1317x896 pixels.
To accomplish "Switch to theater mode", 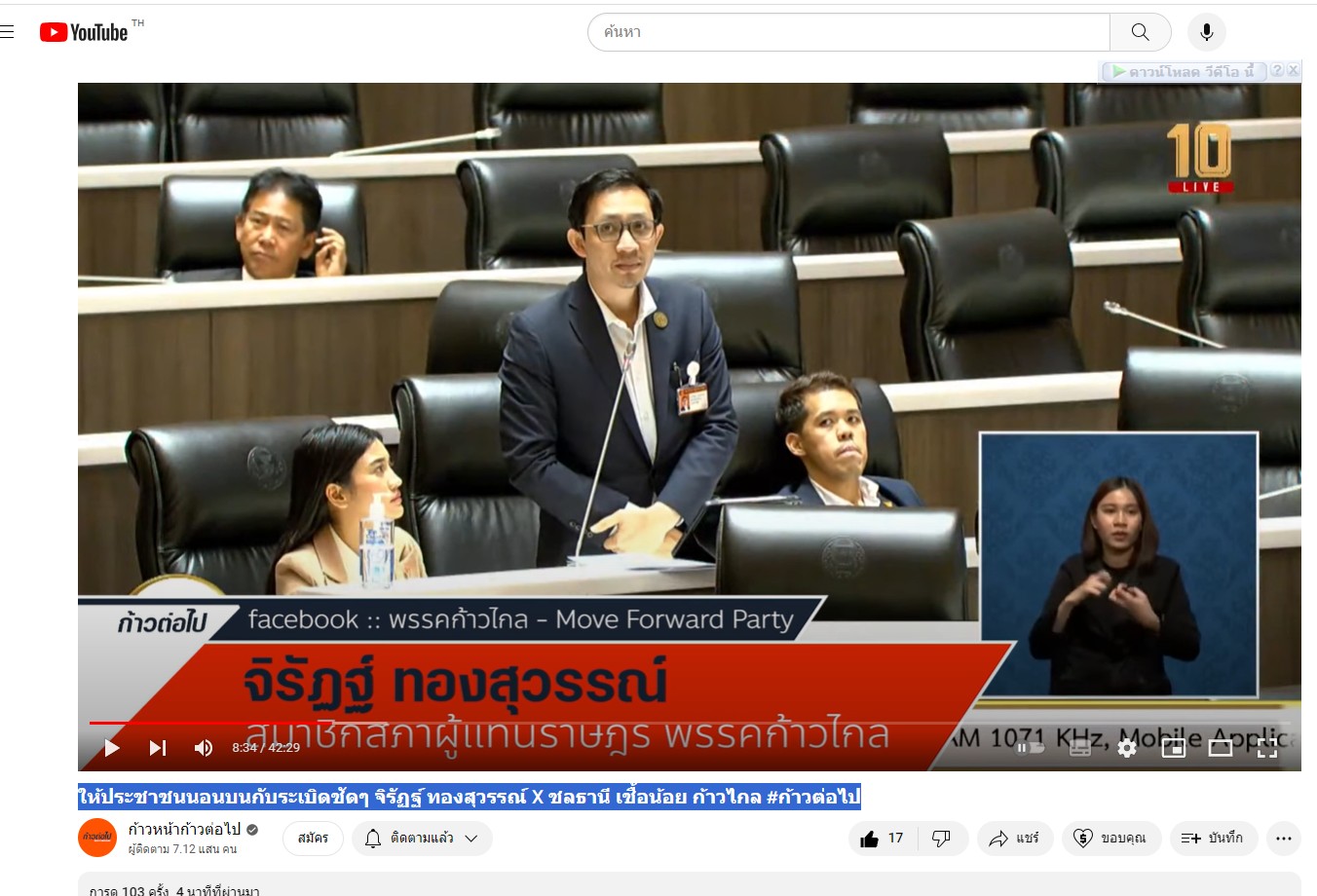I will (x=1221, y=748).
